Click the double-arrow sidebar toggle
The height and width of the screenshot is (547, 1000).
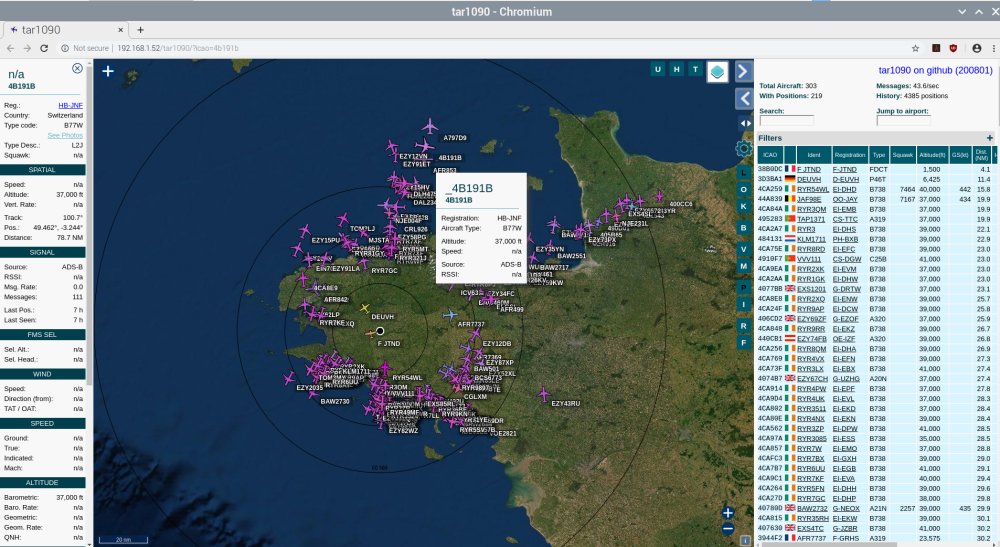point(744,123)
